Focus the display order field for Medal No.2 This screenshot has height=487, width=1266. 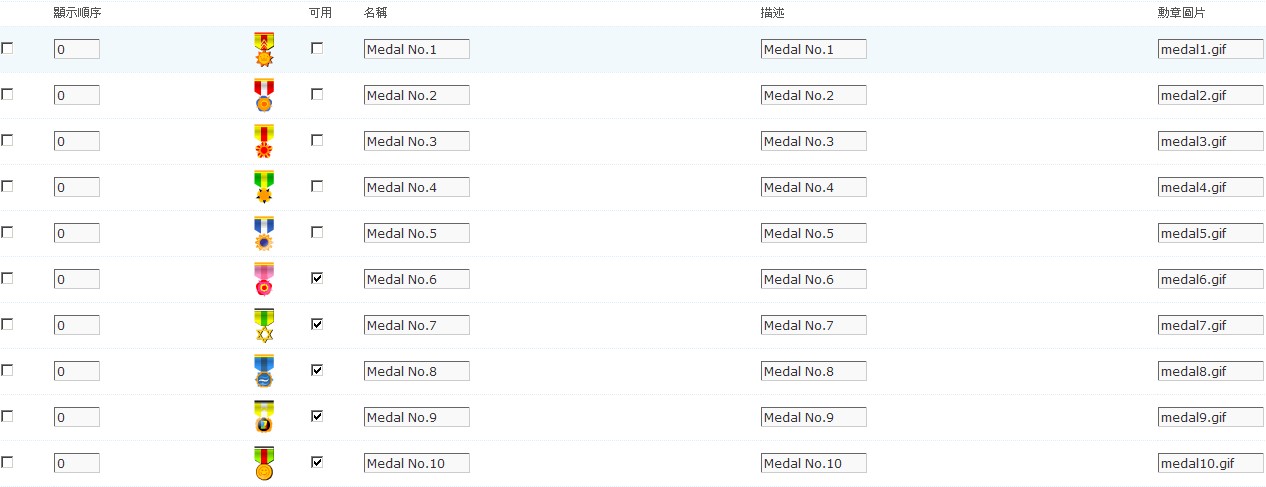[x=77, y=95]
